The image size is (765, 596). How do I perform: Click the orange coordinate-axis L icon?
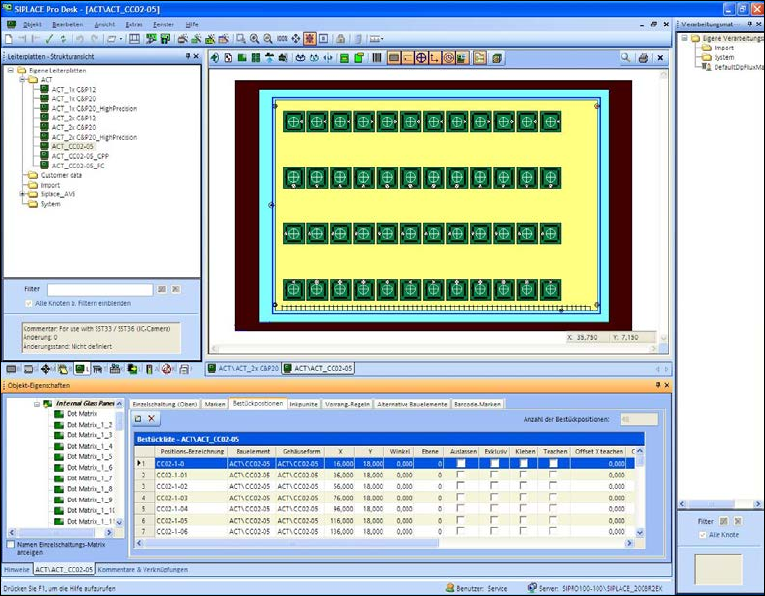[x=434, y=58]
